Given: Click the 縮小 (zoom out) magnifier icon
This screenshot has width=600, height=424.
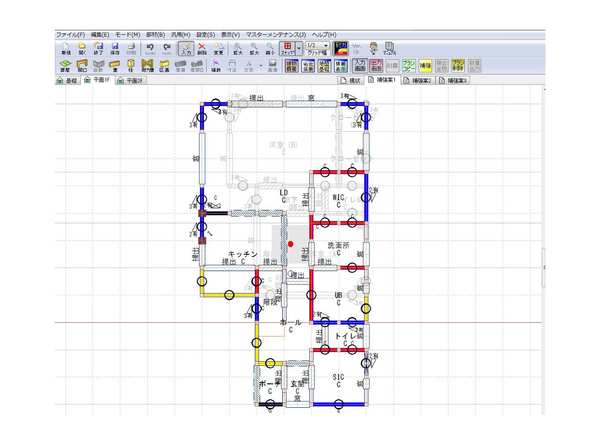Looking at the screenshot, I should (x=270, y=49).
